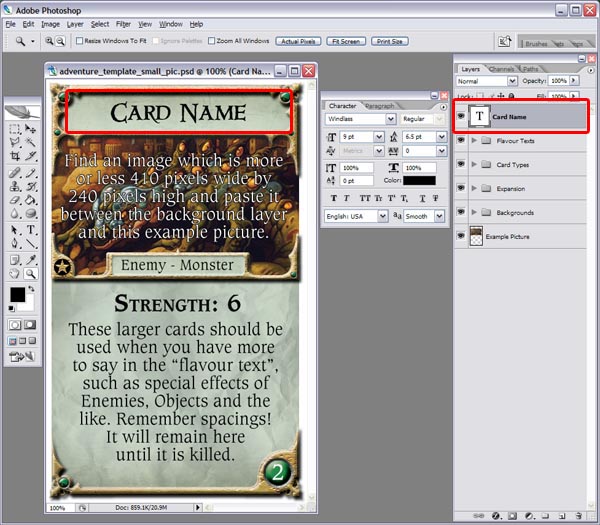Reset default foreground and background colors
The width and height of the screenshot is (600, 525).
pos(11,308)
